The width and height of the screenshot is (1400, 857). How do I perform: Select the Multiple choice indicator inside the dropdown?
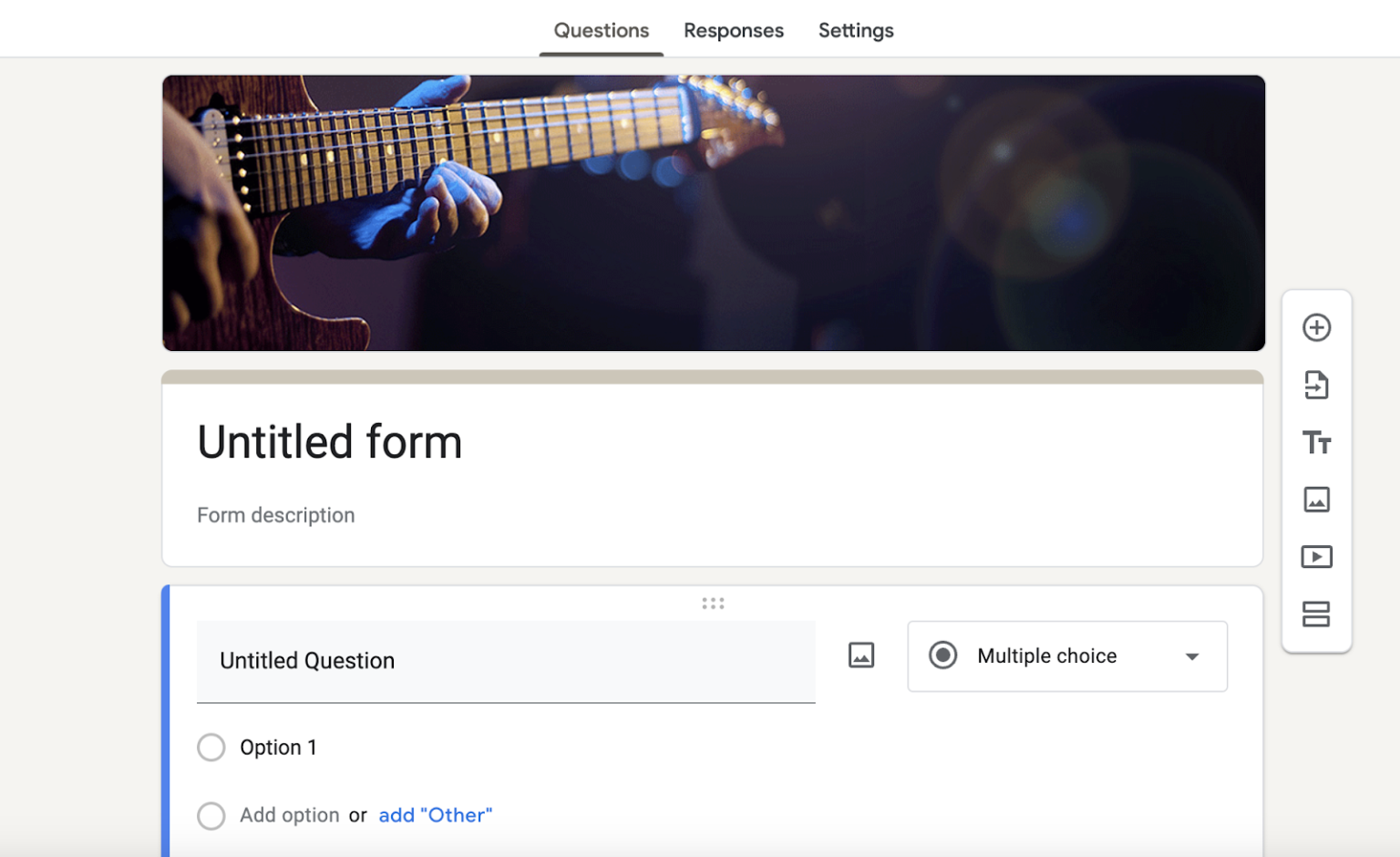click(x=943, y=656)
